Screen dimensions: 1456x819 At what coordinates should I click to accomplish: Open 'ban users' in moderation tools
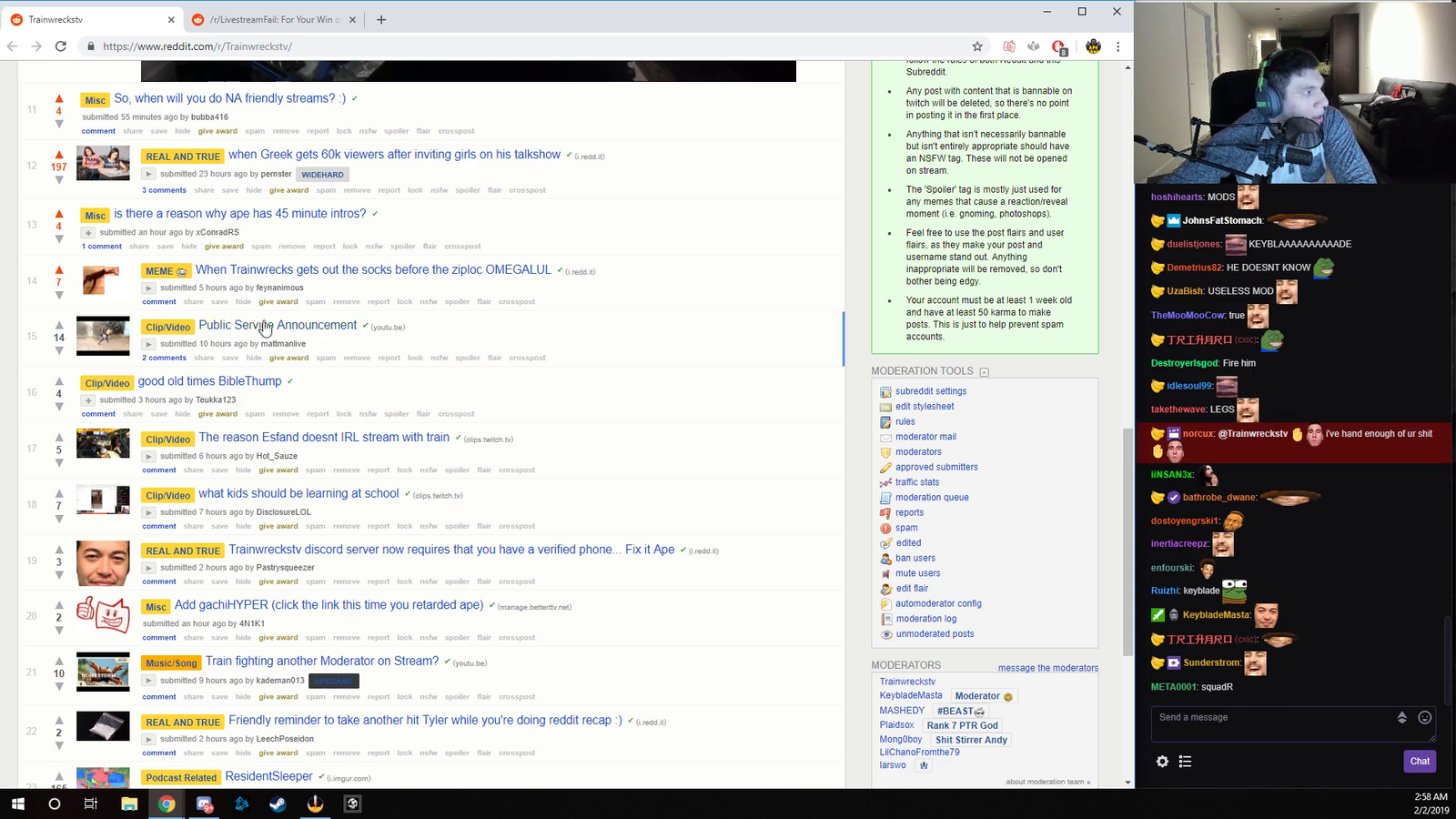tap(915, 559)
